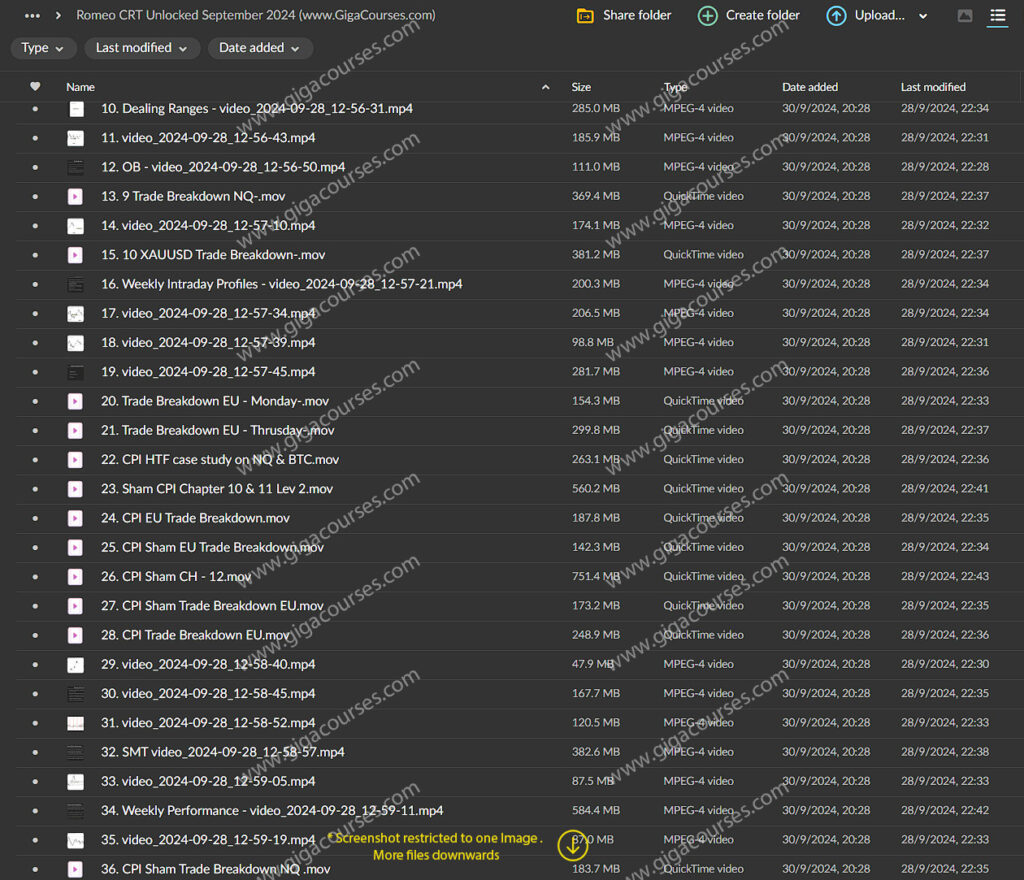Viewport: 1024px width, 880px height.
Task: Toggle the favourite dot for 32. SMT video
Action: click(36, 752)
